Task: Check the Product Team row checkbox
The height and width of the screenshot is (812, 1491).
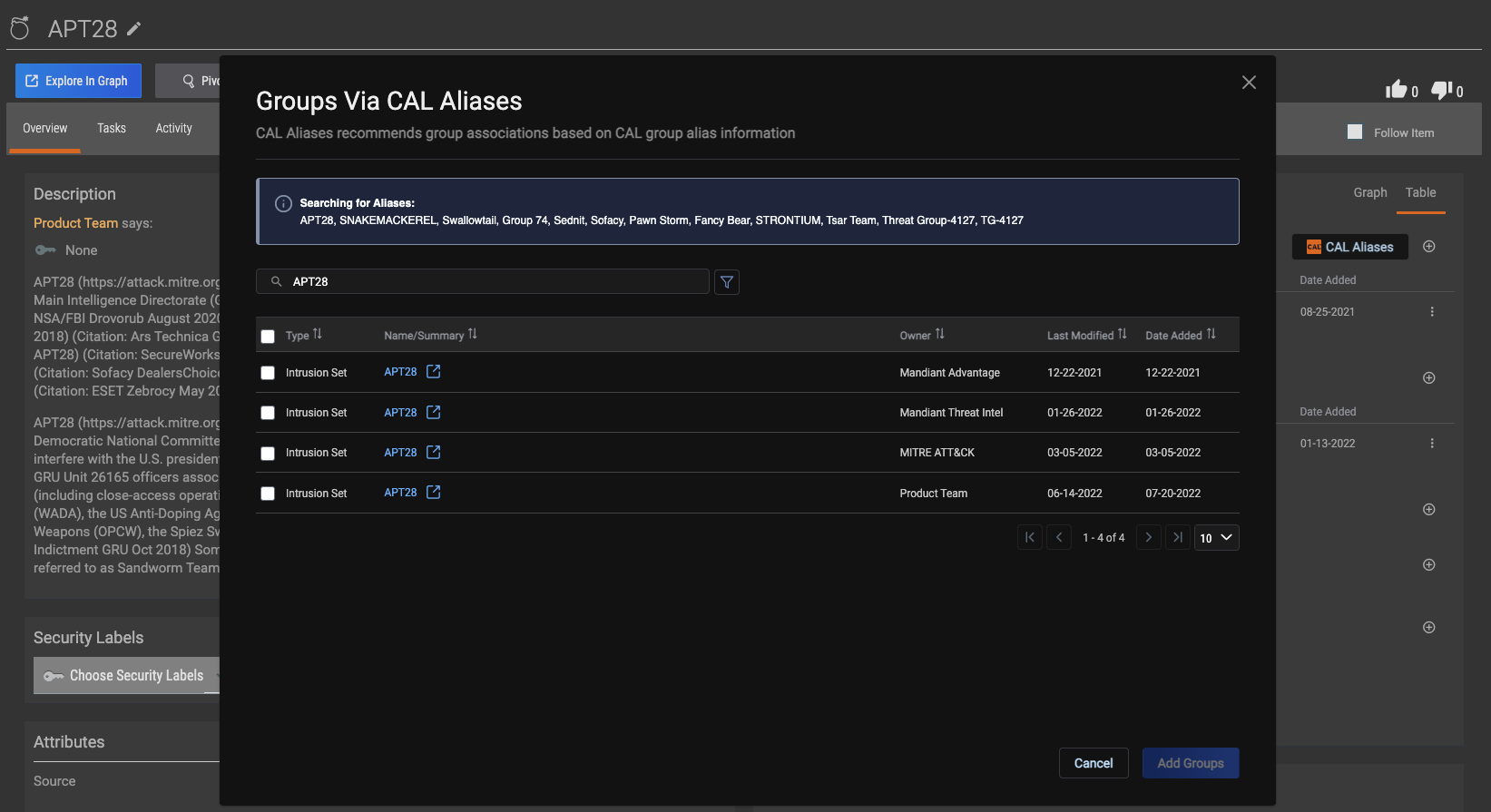Action: [x=268, y=494]
